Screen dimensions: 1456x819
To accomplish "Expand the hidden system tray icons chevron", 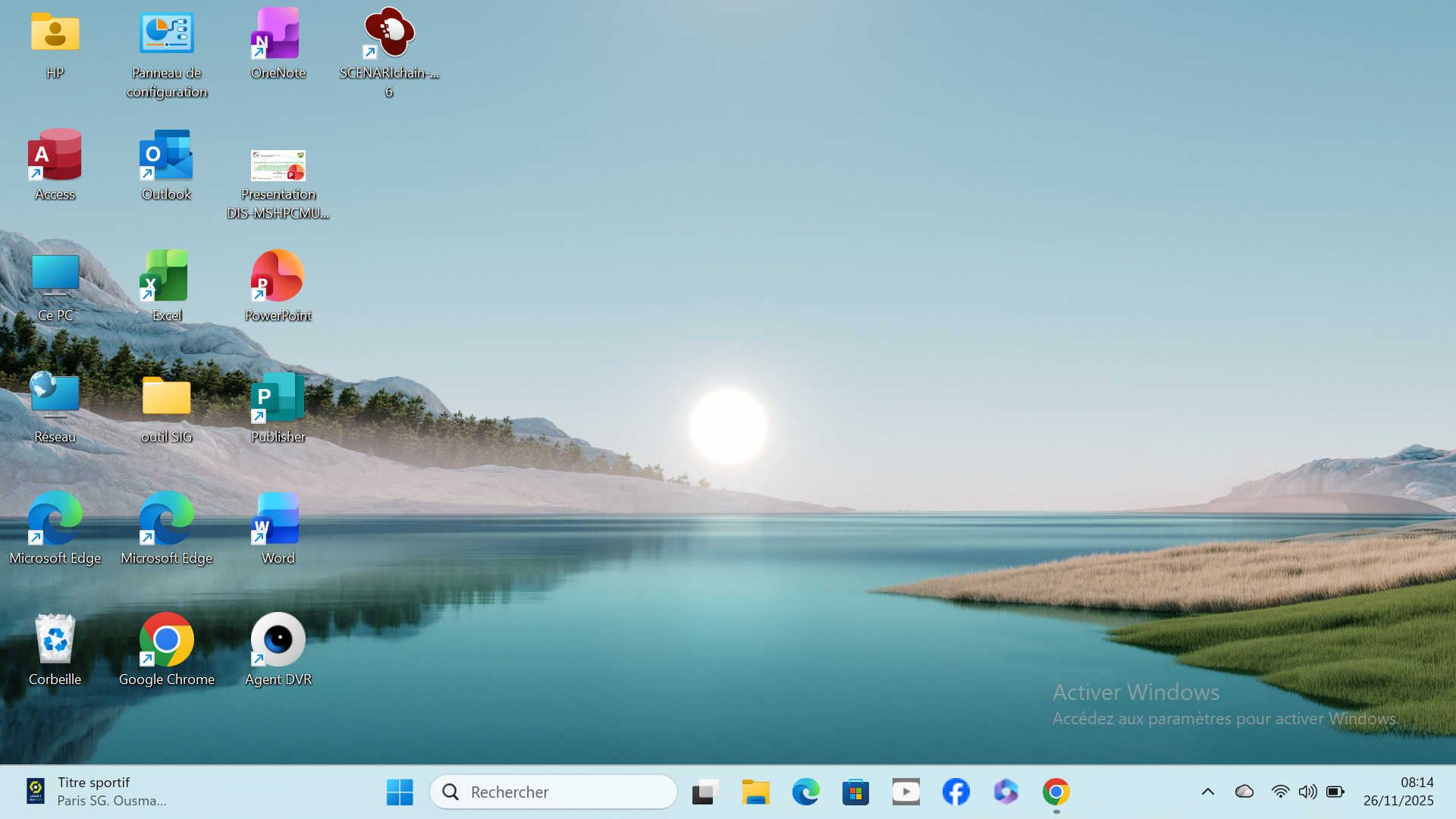I will (x=1208, y=792).
